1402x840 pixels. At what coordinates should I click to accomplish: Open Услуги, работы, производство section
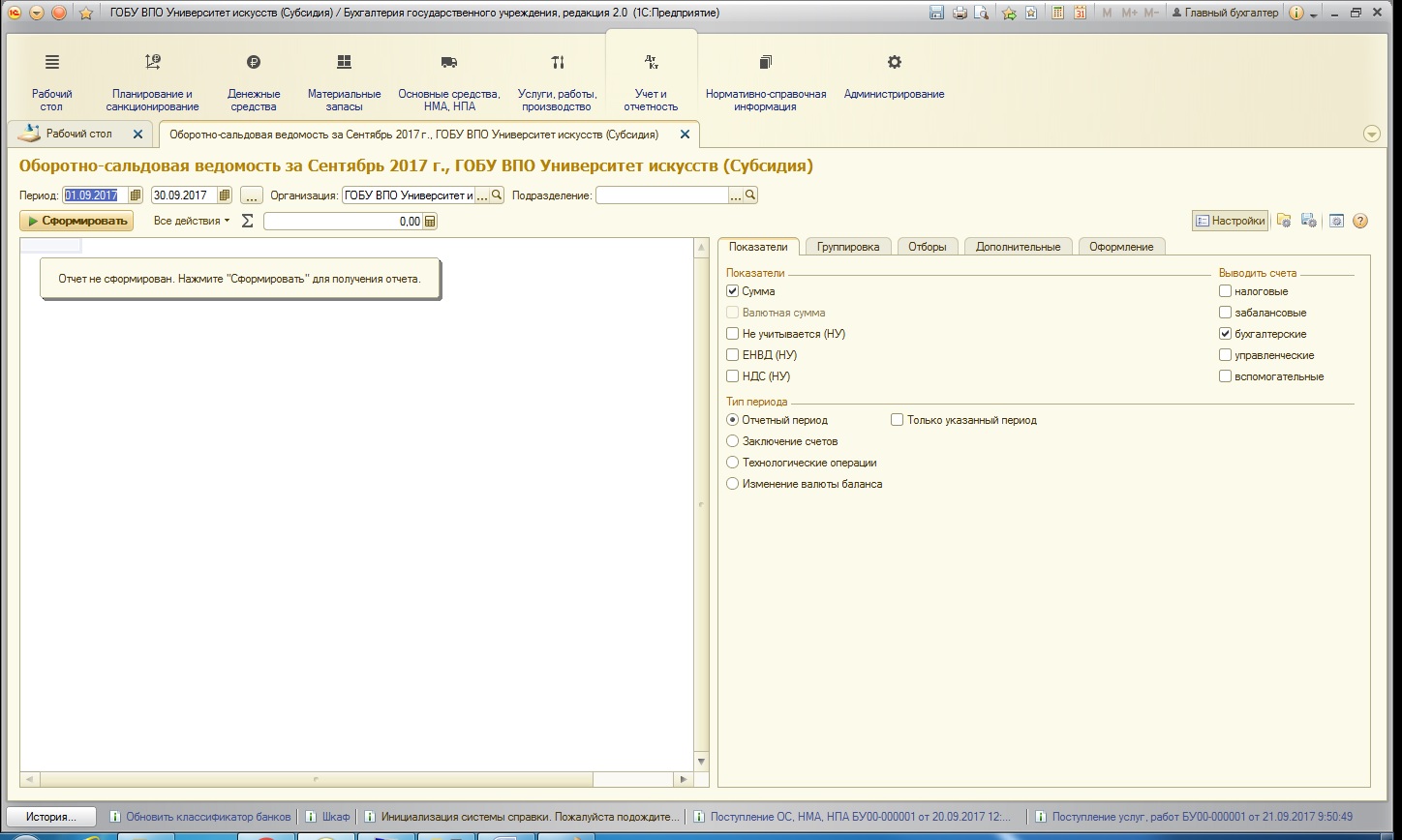[558, 81]
